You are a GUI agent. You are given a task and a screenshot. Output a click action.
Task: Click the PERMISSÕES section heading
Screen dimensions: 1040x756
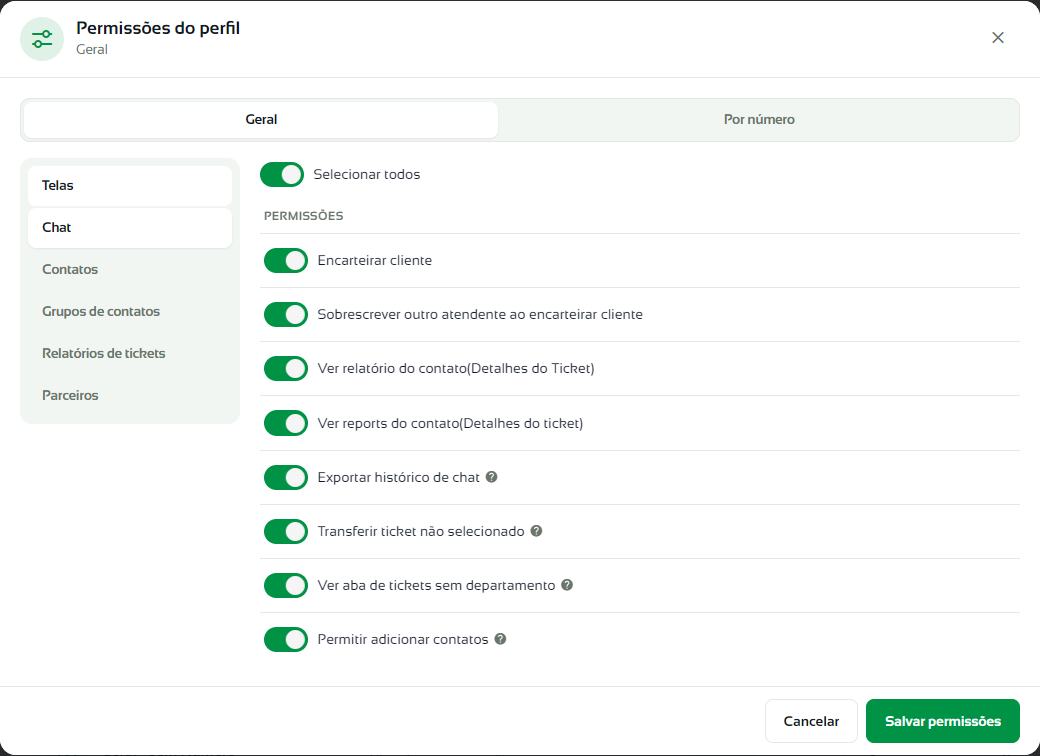(x=304, y=216)
